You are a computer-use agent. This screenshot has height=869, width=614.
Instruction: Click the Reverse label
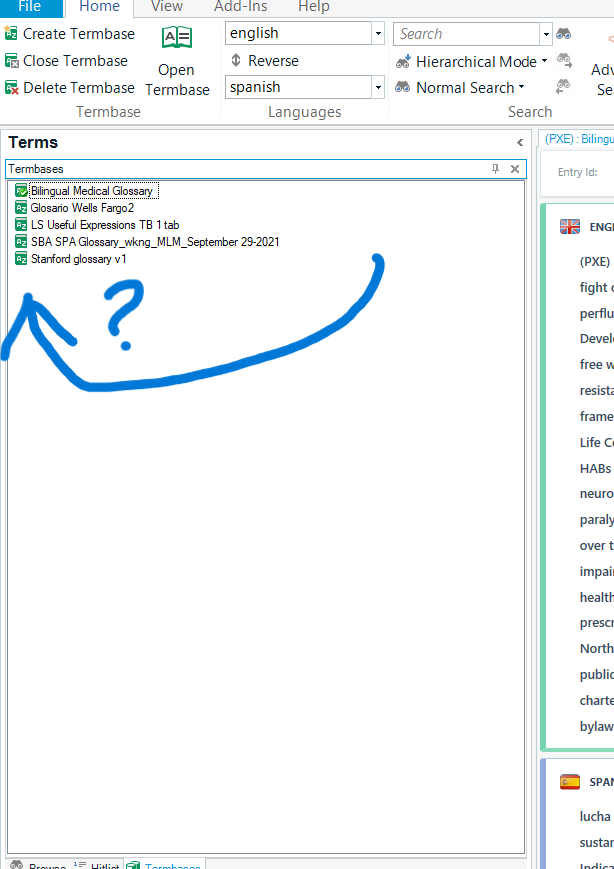tap(273, 60)
